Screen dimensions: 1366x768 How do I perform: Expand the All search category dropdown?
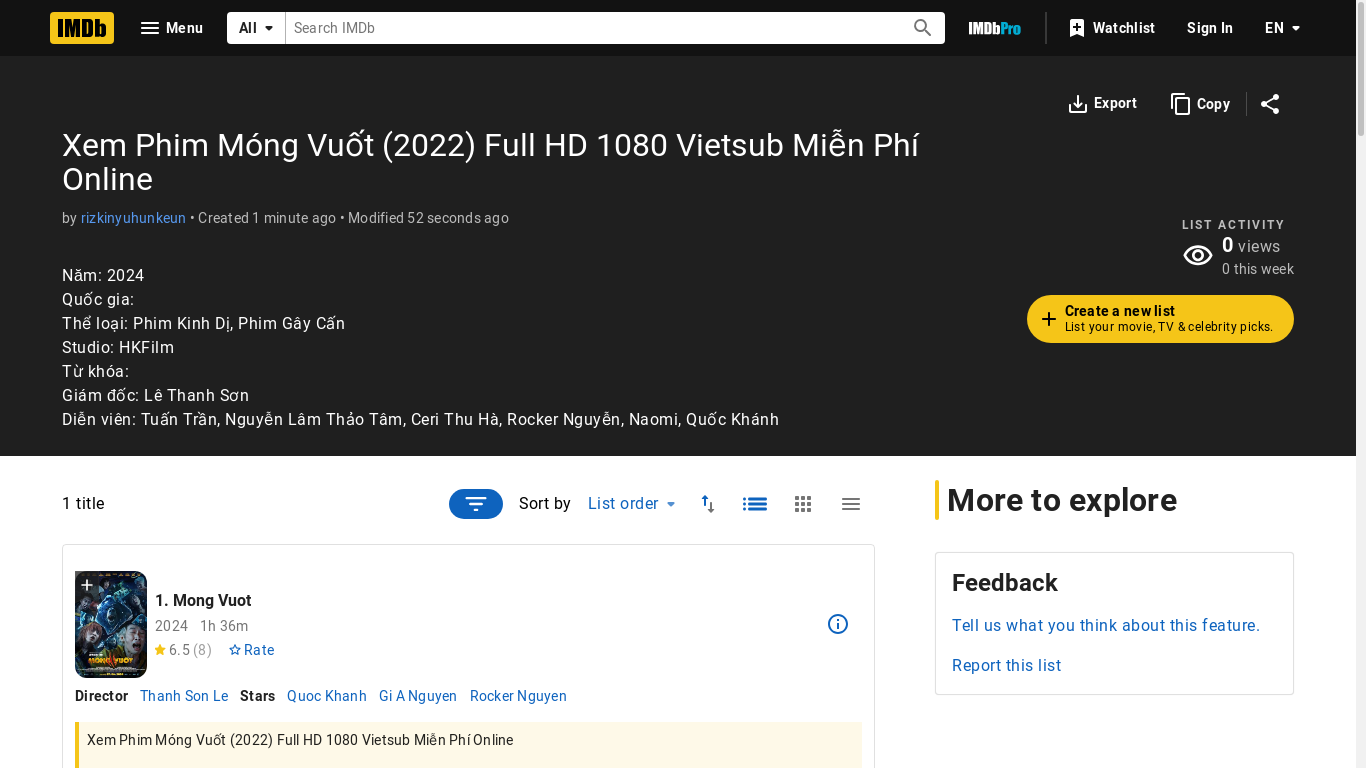pos(256,28)
